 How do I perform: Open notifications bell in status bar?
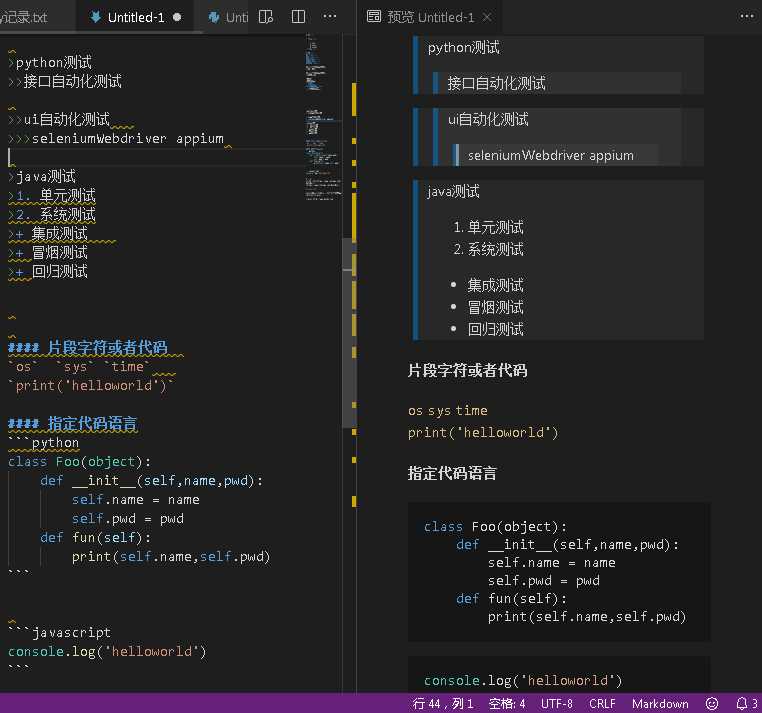click(746, 703)
